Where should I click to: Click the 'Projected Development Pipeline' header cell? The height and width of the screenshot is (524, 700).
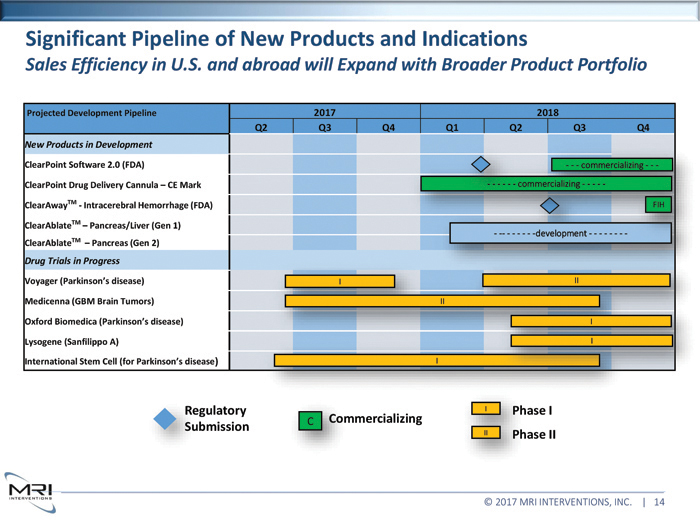pyautogui.click(x=125, y=113)
